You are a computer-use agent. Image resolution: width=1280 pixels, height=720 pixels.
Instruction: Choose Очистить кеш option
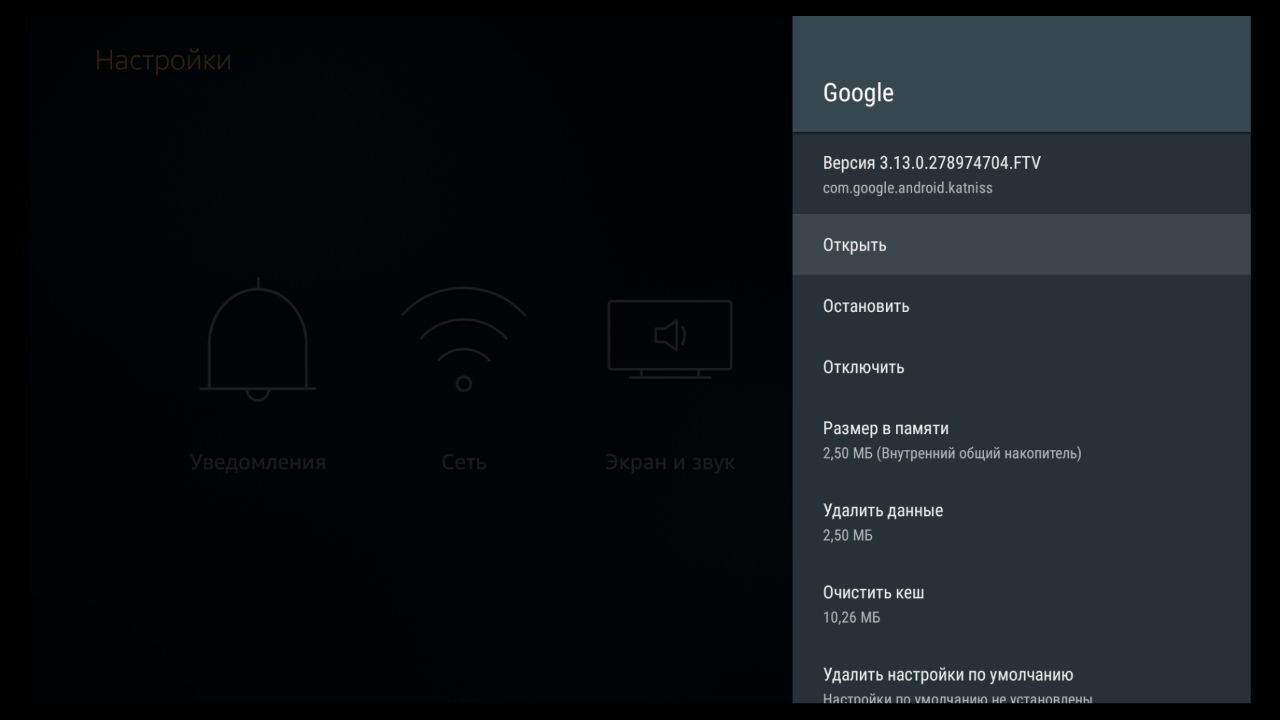coord(1021,604)
